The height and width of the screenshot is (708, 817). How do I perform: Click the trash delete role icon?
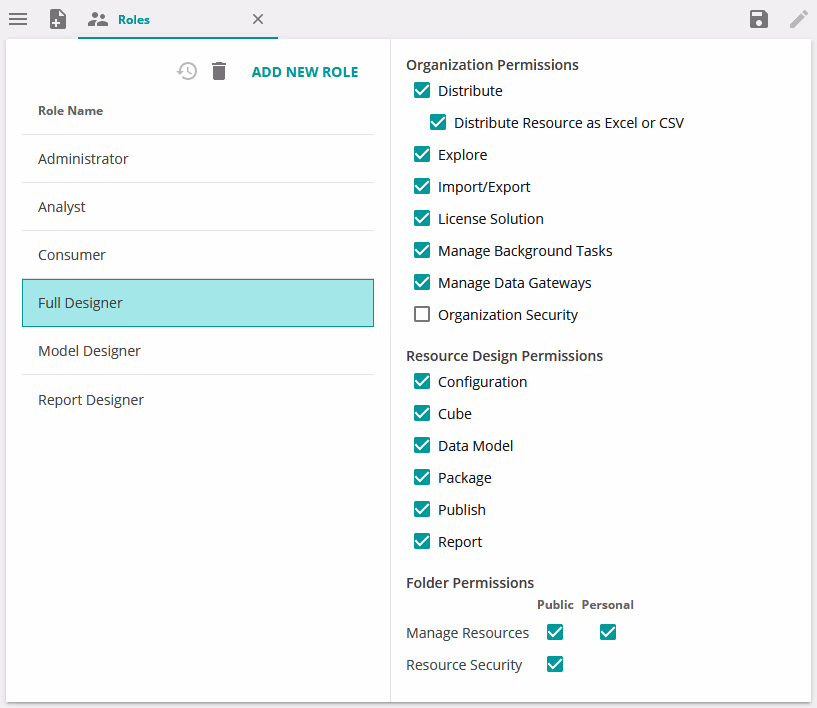(x=219, y=71)
